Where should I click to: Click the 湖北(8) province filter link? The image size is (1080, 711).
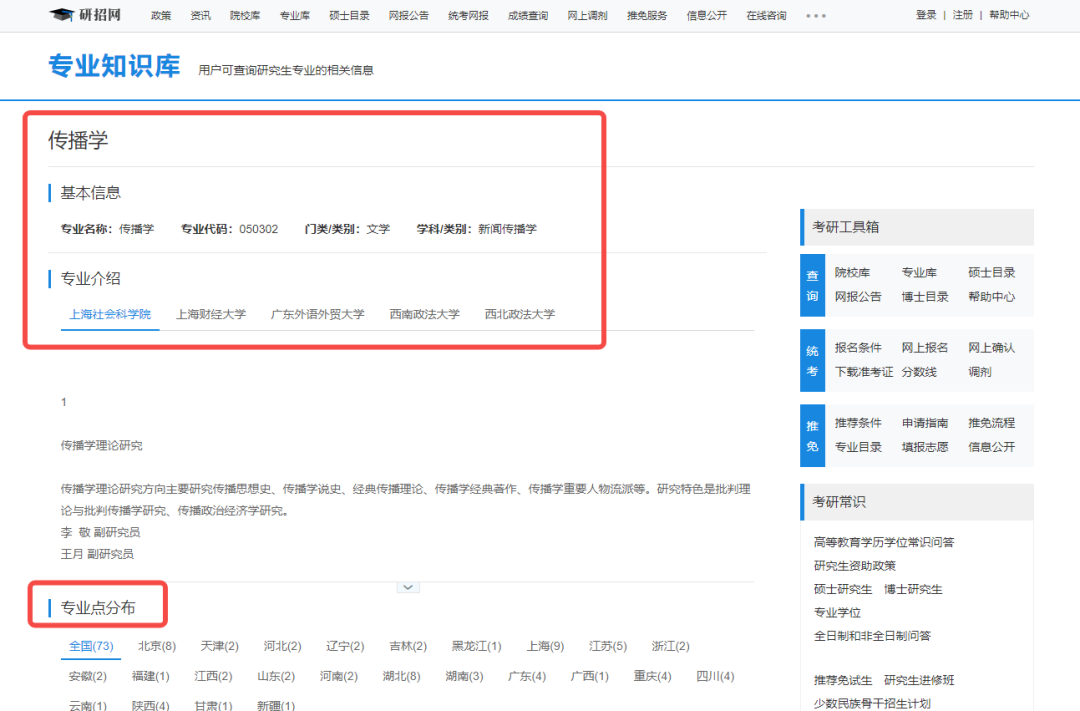click(x=403, y=675)
